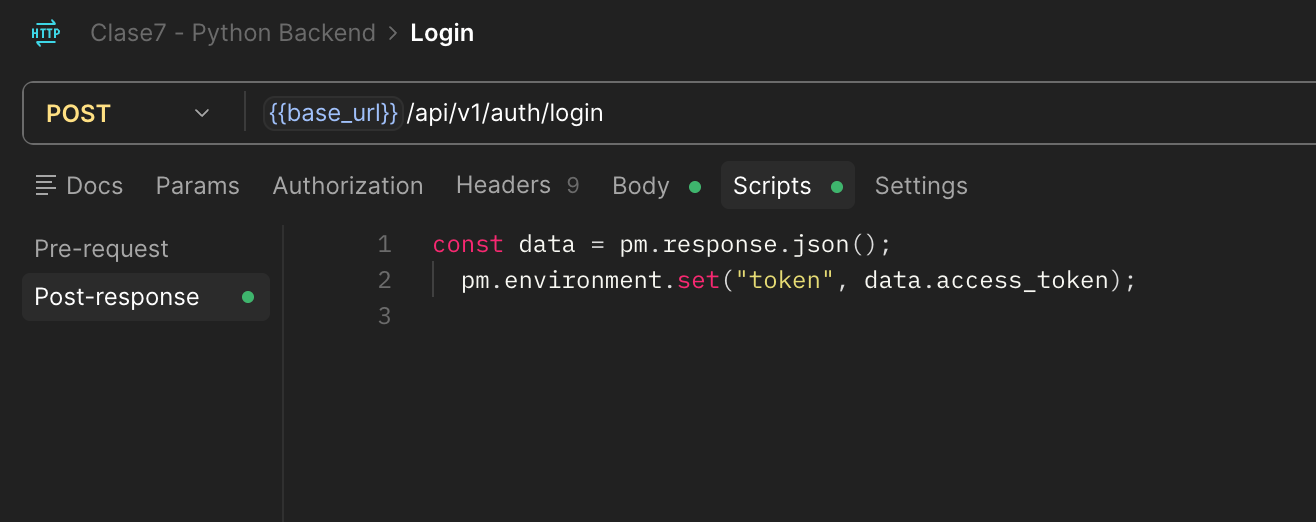Select the Post-response script section
Screen dimensions: 1316x522
146,297
